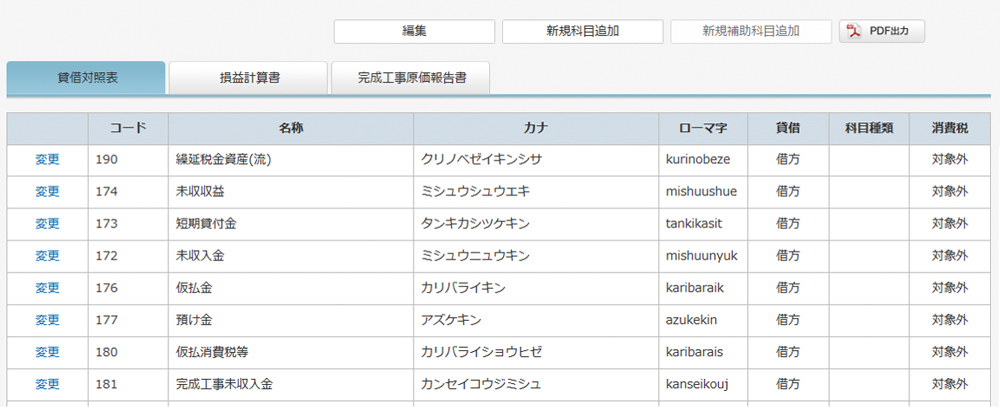Open 変更 for 短期貸付金 row
The image size is (1000, 407).
(47, 223)
